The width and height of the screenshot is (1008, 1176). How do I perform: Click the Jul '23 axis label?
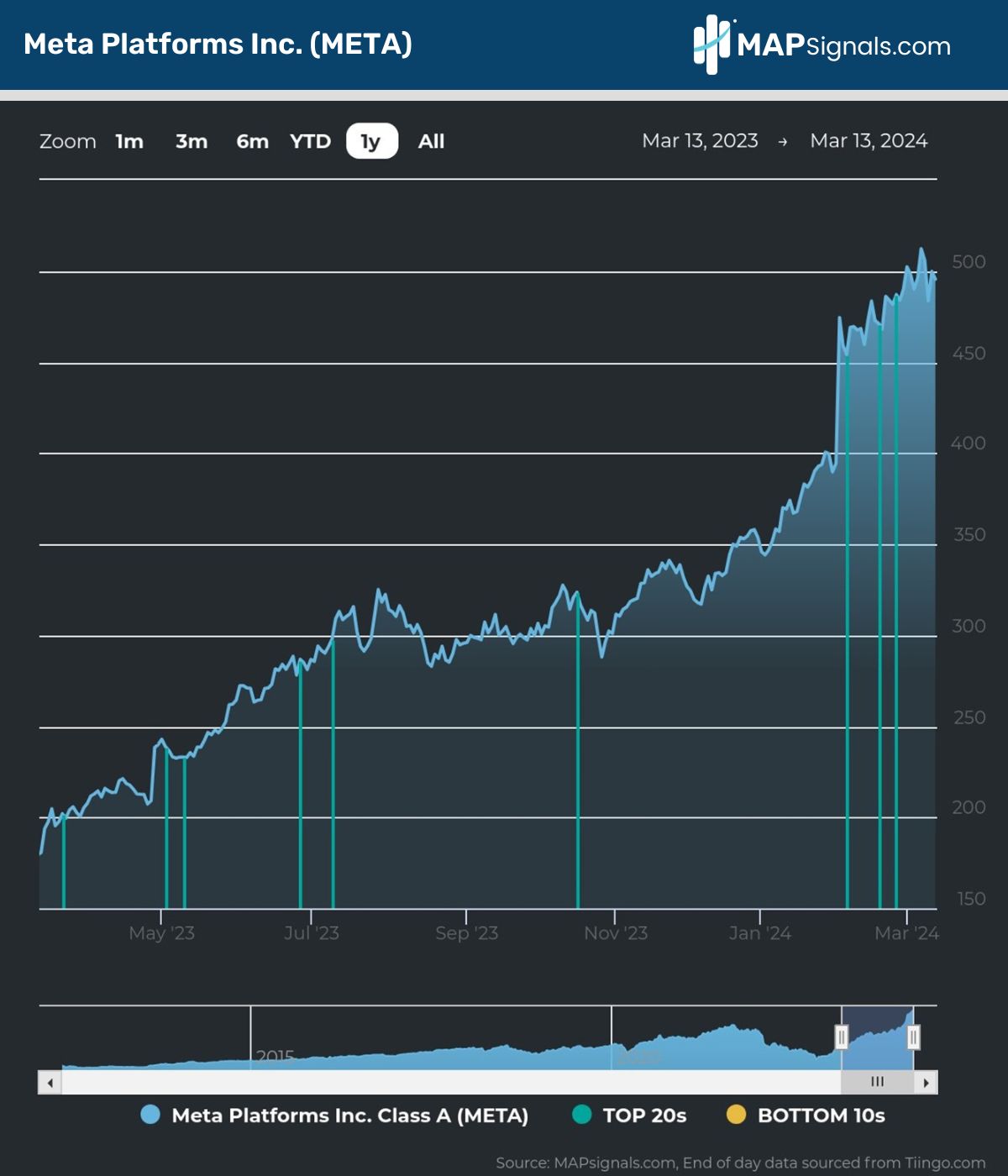point(312,933)
